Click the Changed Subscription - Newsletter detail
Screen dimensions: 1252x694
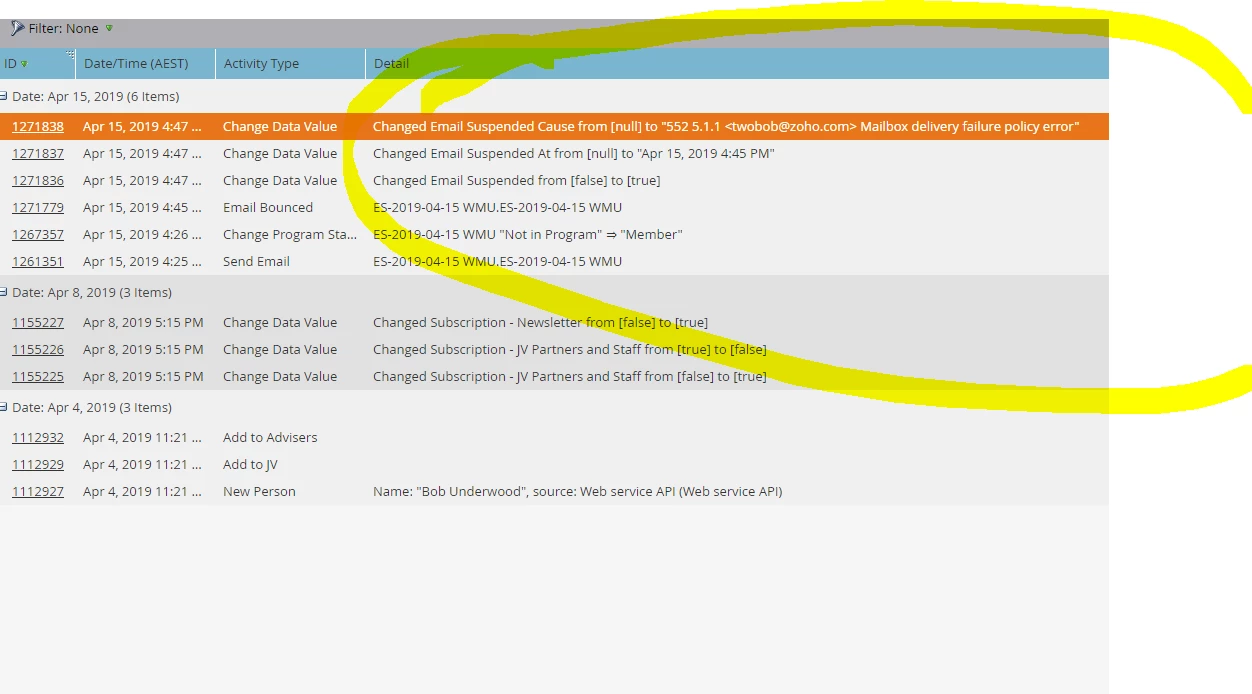[x=540, y=323]
